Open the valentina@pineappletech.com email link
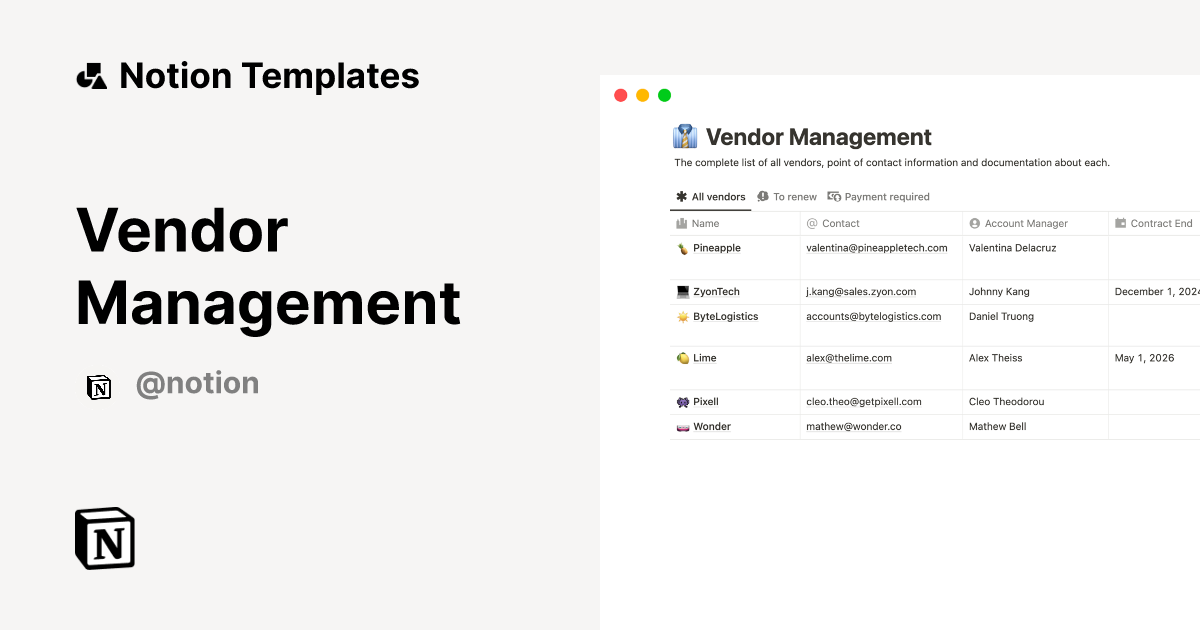 [x=877, y=248]
